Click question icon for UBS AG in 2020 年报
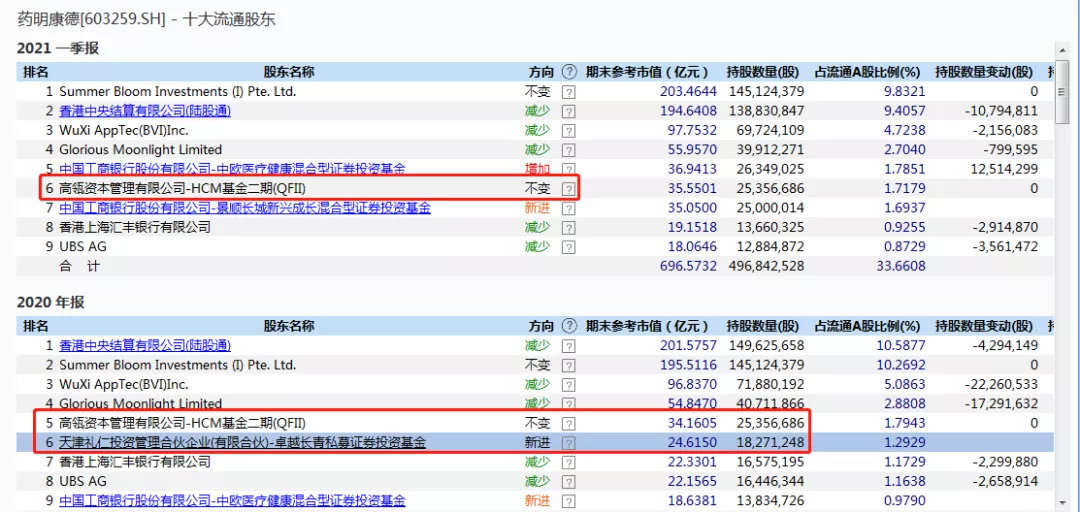This screenshot has width=1080, height=512. point(568,482)
